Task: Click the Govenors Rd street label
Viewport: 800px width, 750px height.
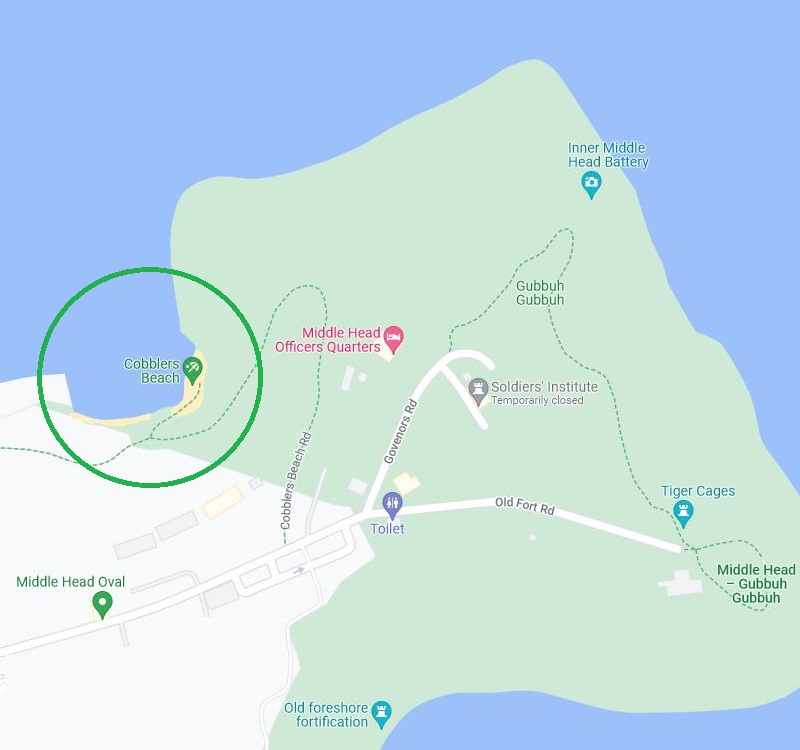Action: 401,432
